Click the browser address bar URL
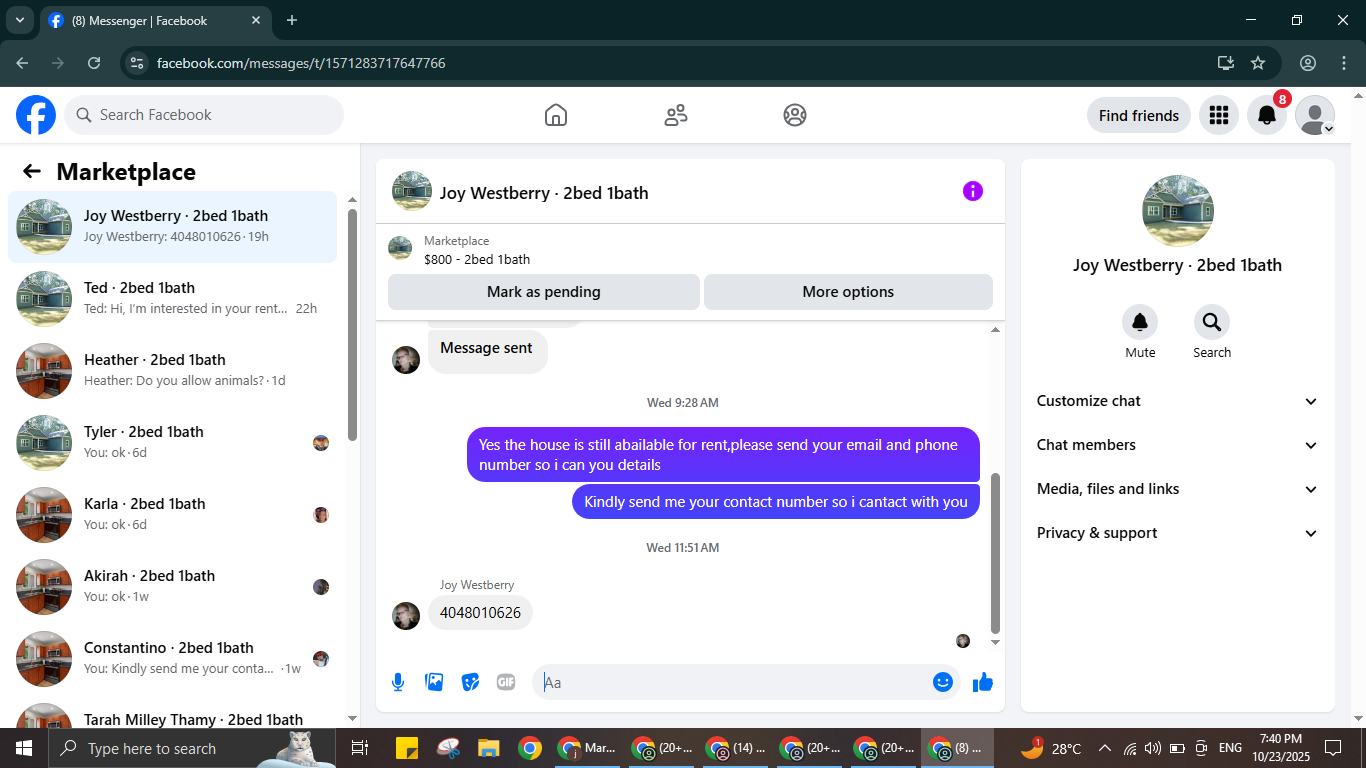The width and height of the screenshot is (1366, 768). click(301, 63)
